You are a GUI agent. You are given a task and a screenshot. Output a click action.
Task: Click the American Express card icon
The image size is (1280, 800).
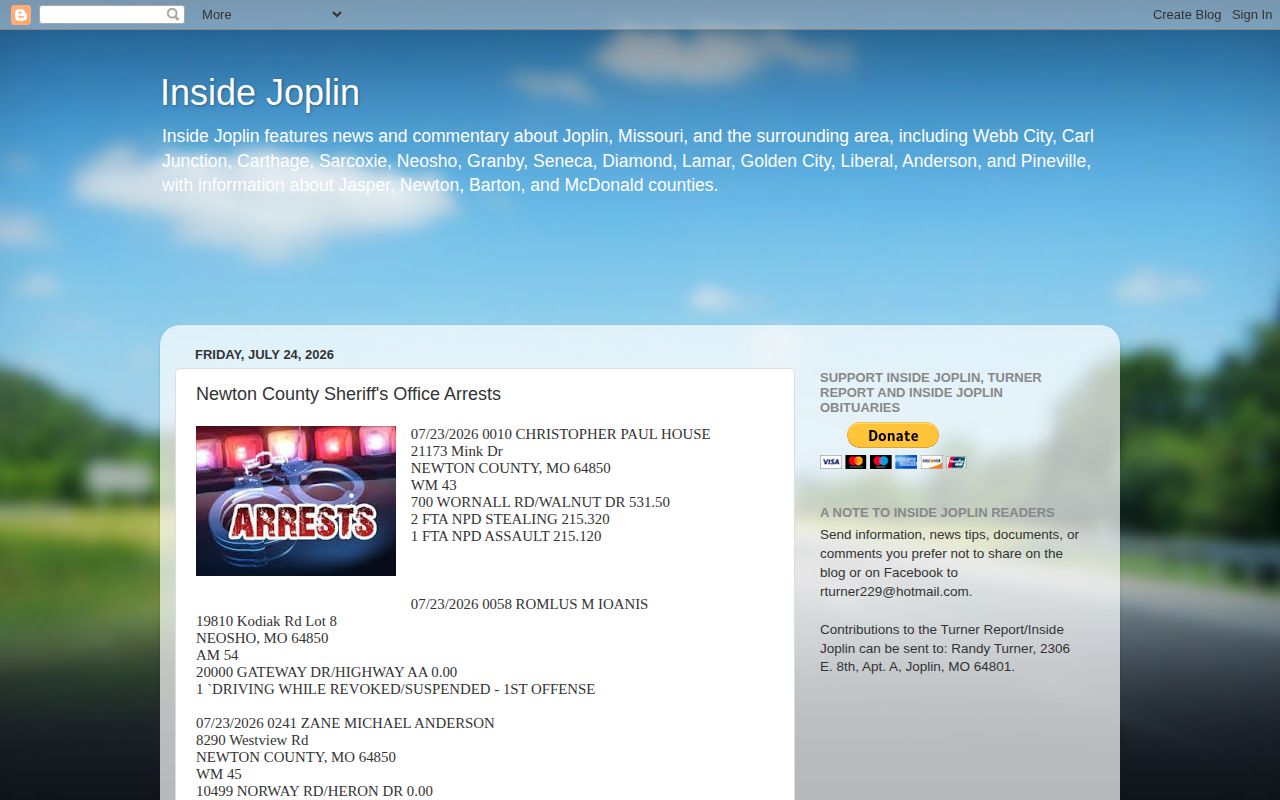coord(905,462)
